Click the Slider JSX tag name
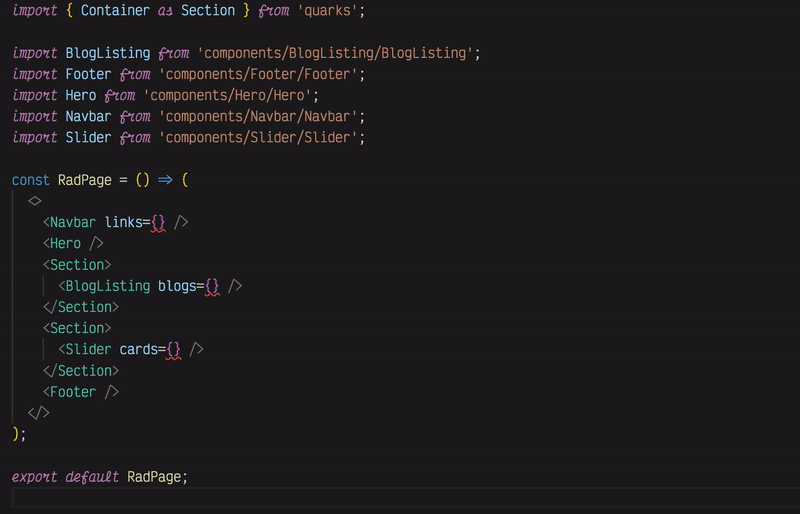 pyautogui.click(x=88, y=349)
